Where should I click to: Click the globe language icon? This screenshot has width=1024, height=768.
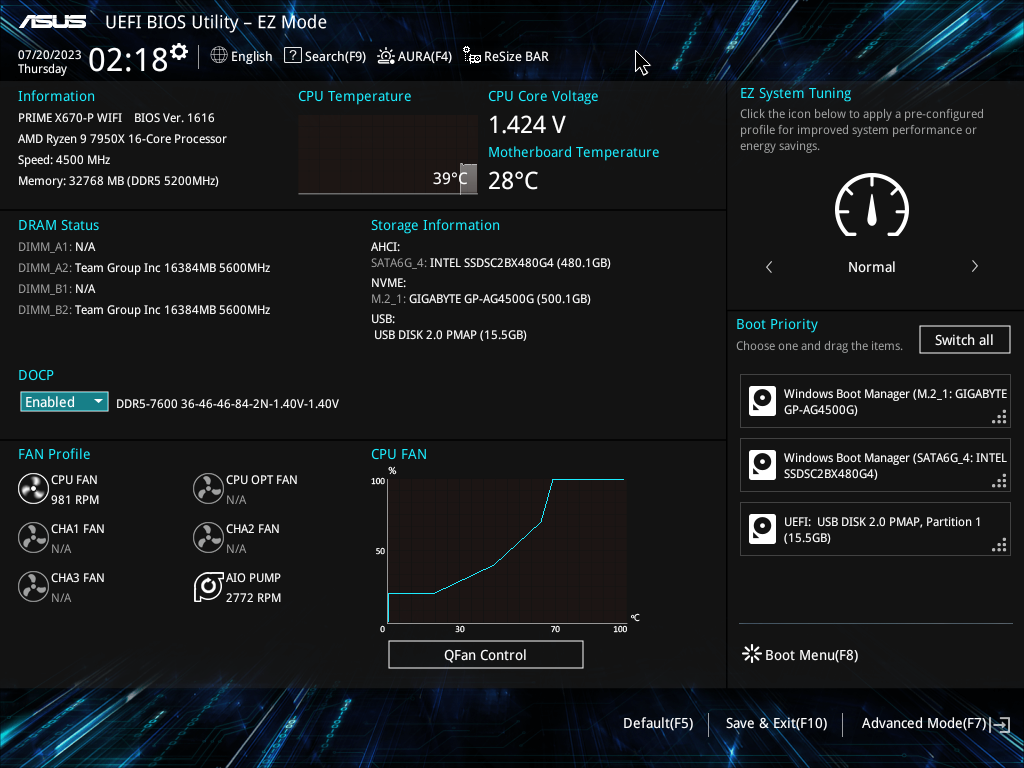point(219,56)
